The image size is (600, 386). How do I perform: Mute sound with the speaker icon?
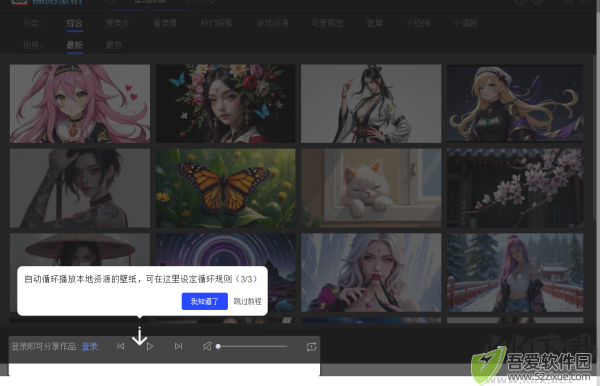coord(207,346)
